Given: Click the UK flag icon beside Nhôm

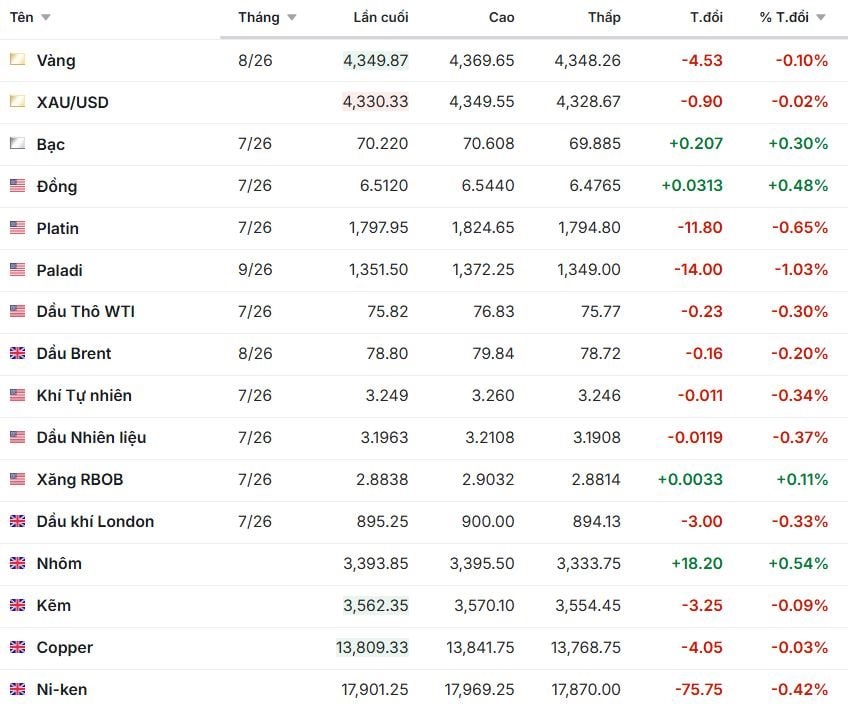Looking at the screenshot, I should click(x=17, y=563).
